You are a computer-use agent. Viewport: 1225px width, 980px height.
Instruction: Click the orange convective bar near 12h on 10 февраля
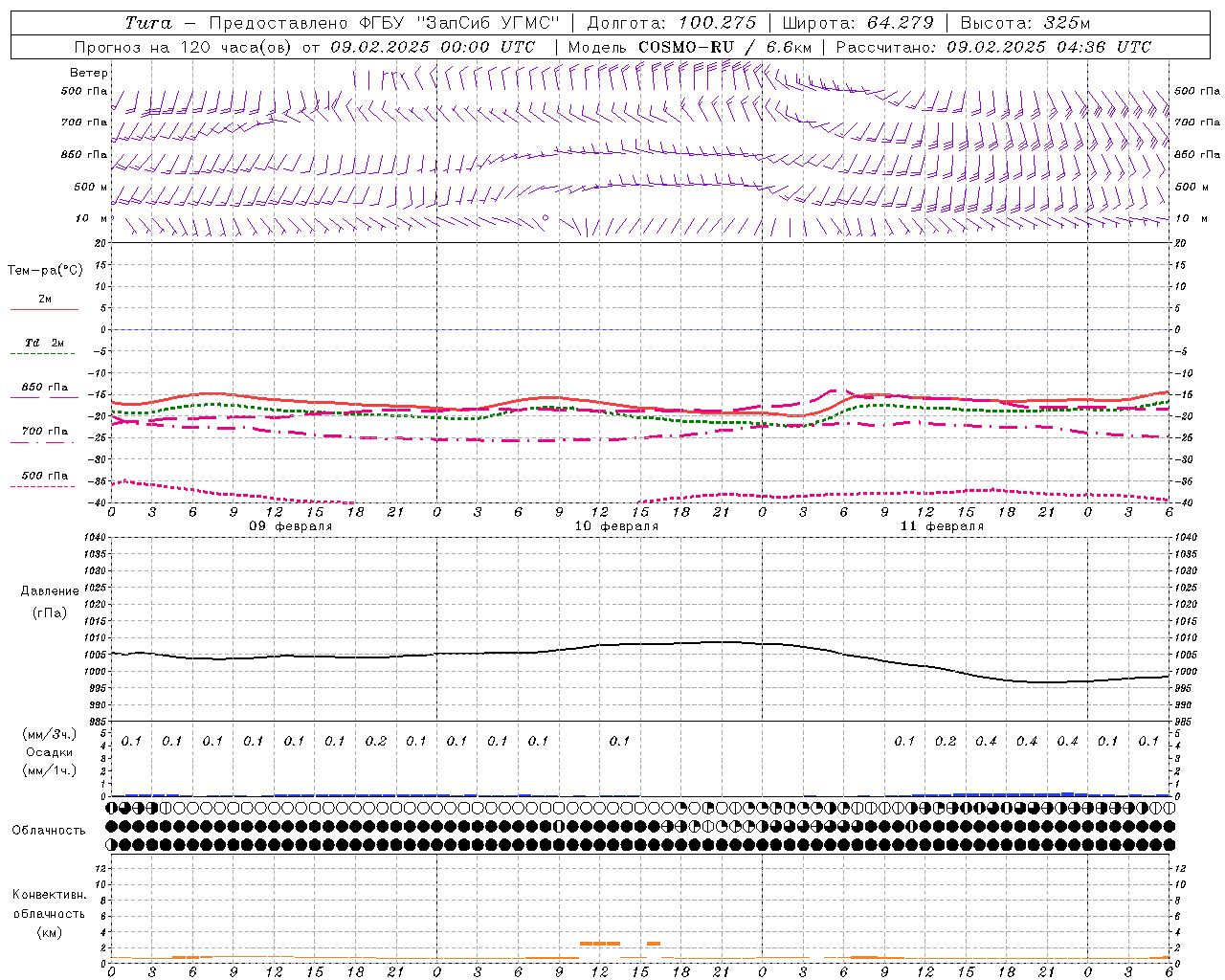pos(600,944)
